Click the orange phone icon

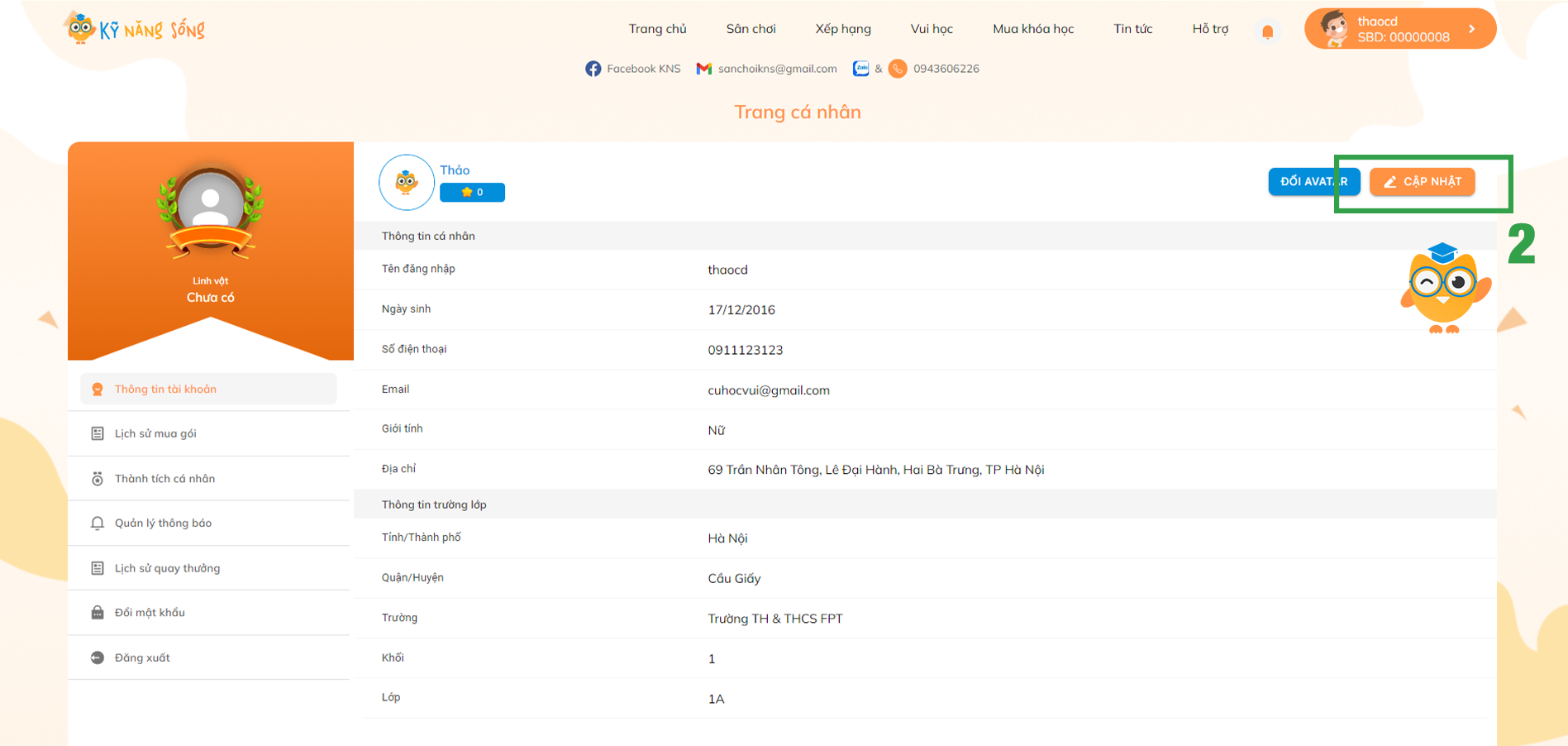[x=898, y=69]
